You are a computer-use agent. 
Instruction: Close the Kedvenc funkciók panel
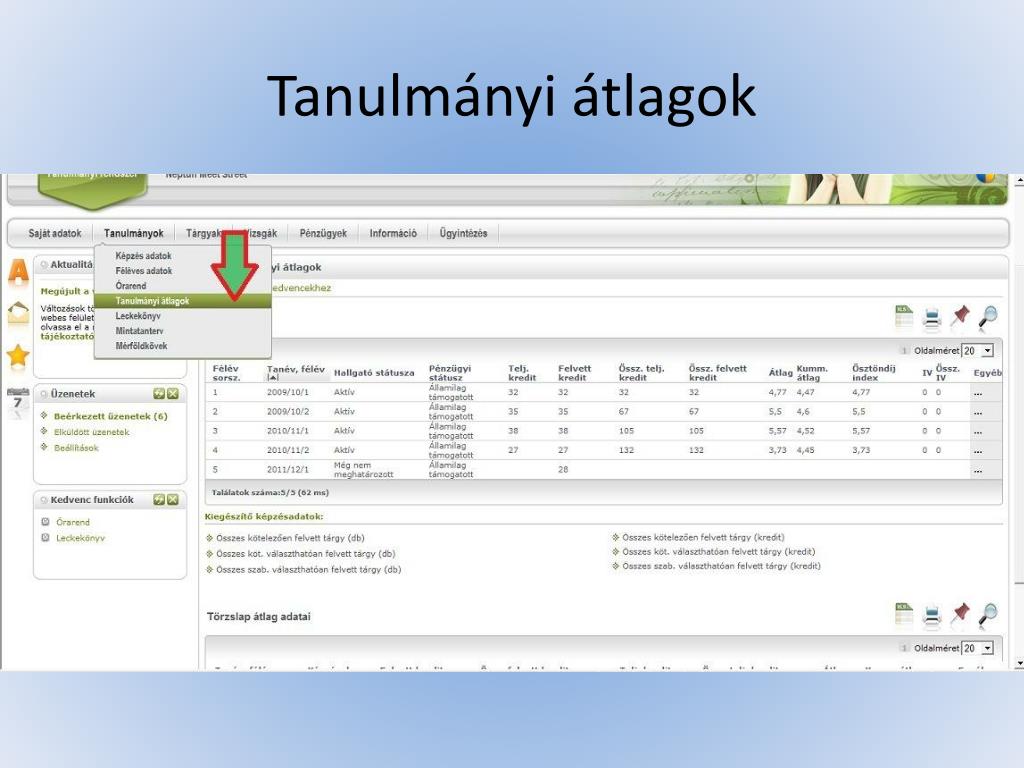click(x=172, y=499)
